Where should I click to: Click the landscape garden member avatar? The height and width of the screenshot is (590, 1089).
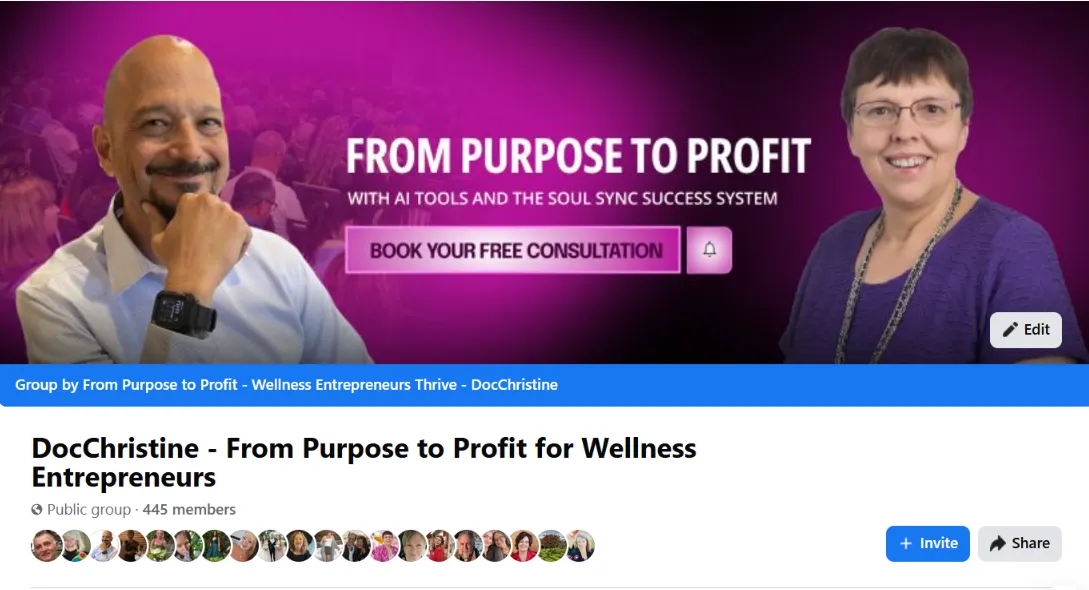coord(552,546)
